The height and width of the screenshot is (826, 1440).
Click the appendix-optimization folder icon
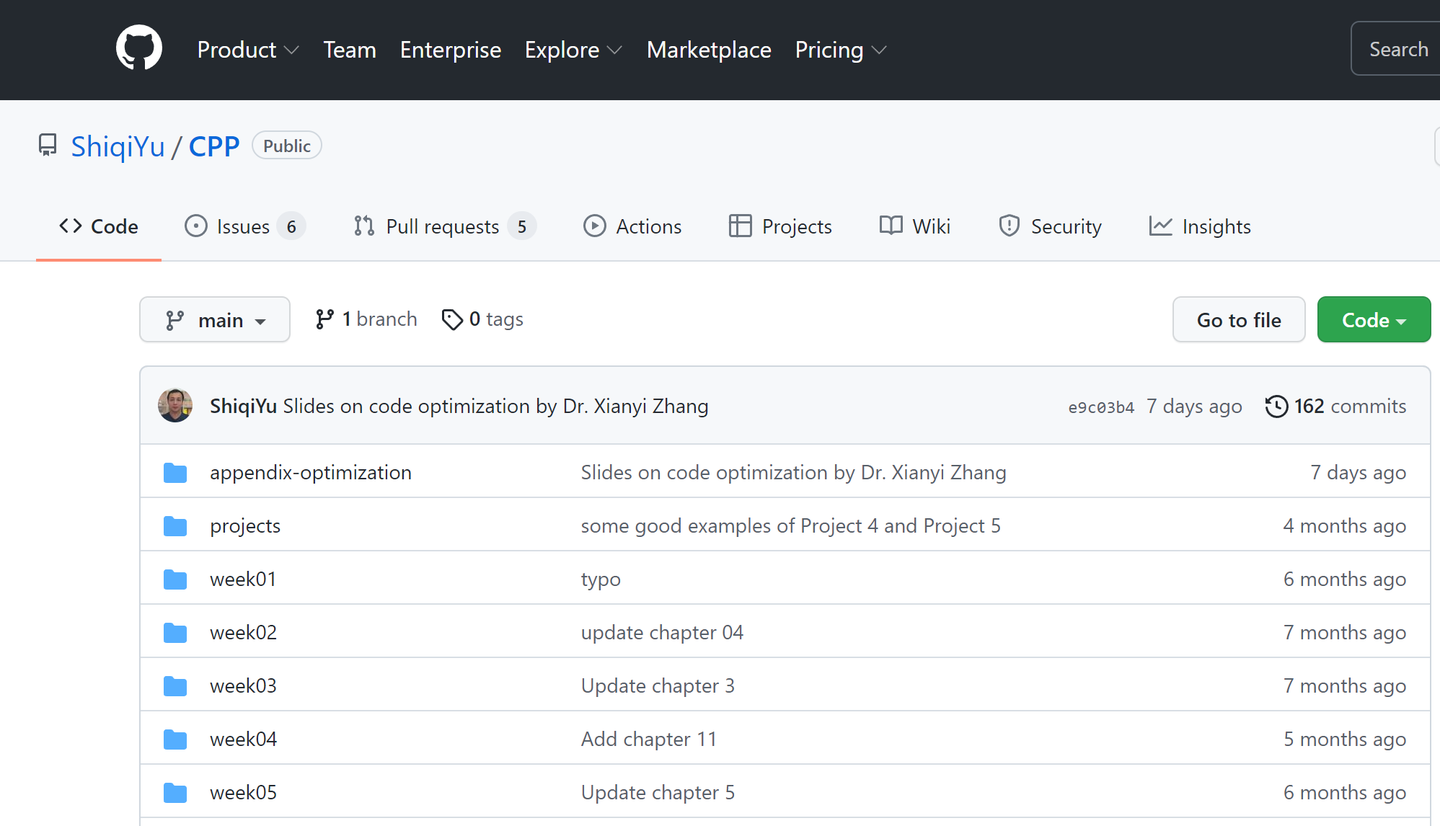[x=175, y=472]
